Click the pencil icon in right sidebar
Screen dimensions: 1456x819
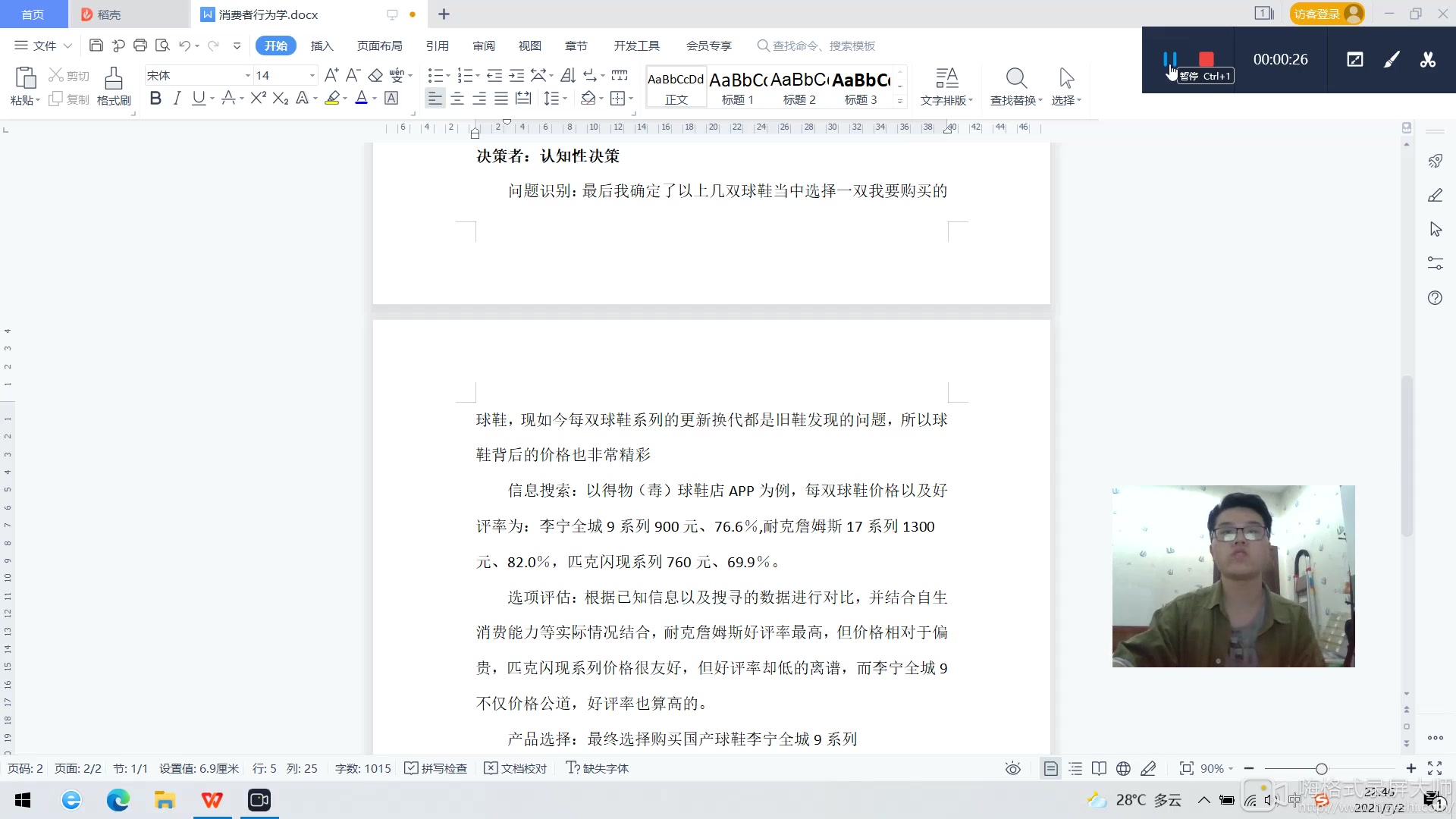pos(1435,195)
